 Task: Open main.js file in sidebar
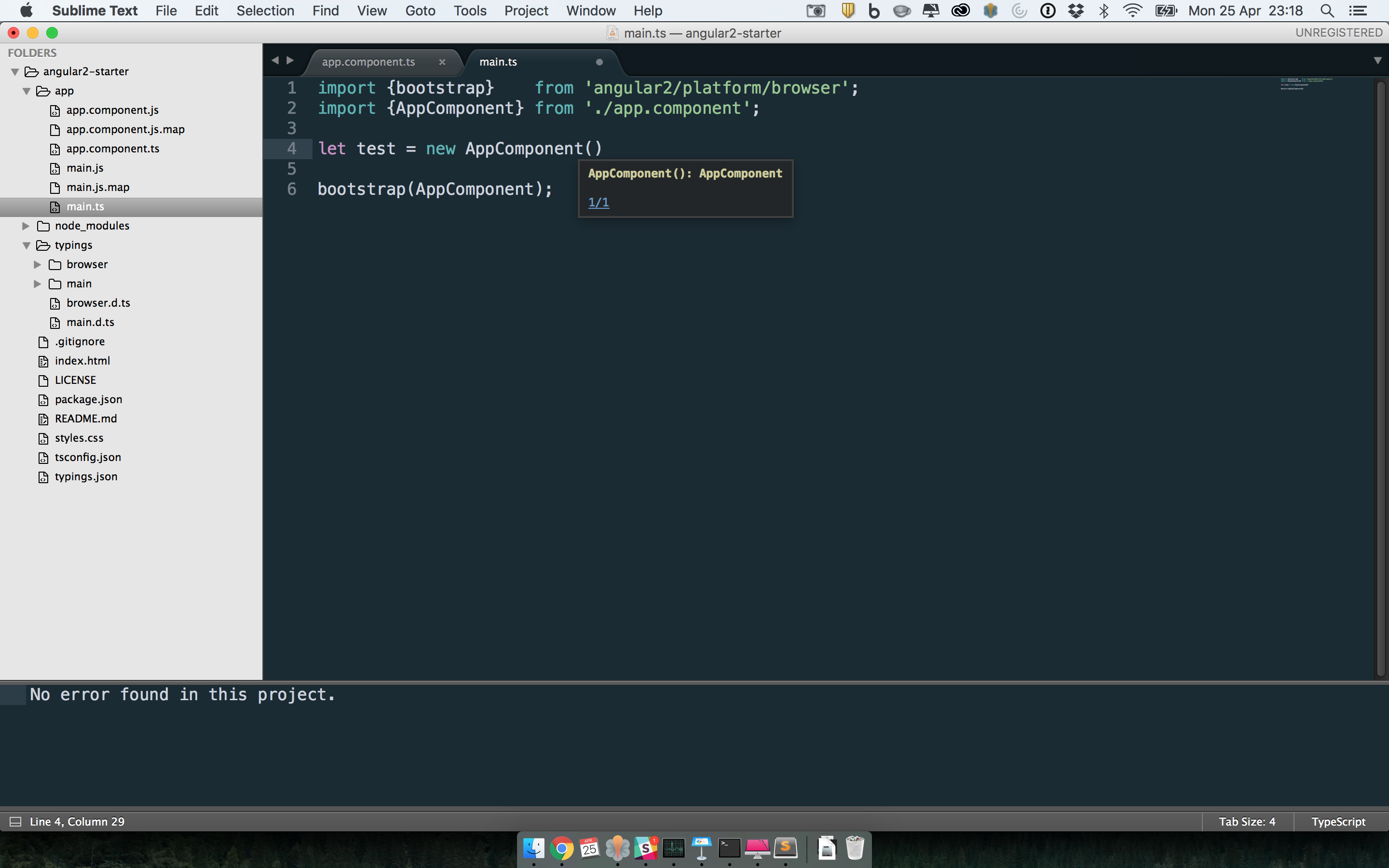[x=85, y=168]
